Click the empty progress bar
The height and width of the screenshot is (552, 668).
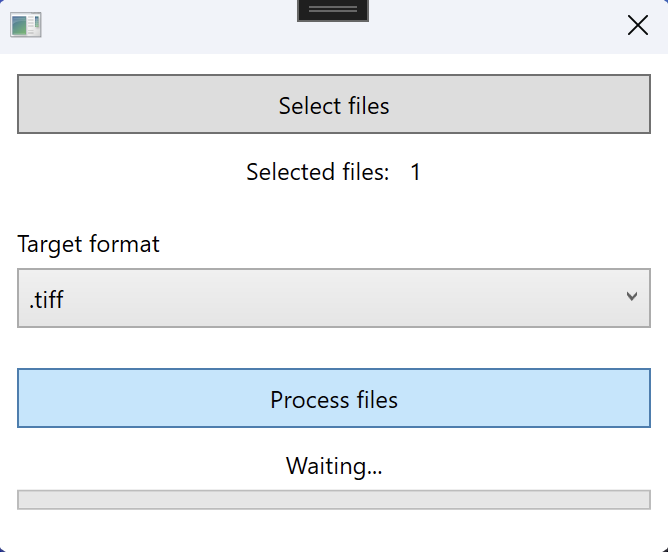point(334,500)
